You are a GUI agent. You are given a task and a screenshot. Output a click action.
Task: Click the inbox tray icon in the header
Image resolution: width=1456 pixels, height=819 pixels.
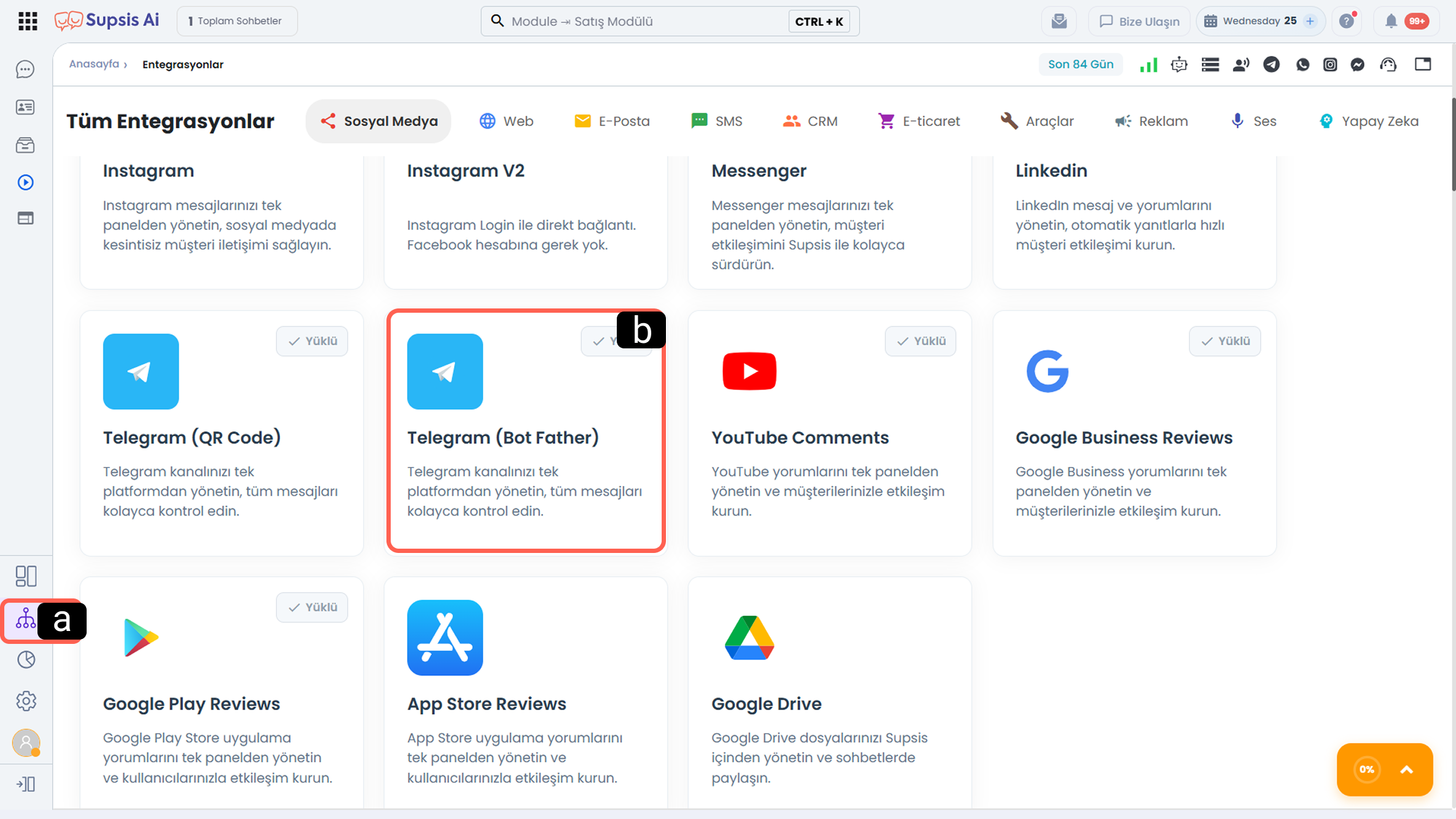(x=1059, y=21)
